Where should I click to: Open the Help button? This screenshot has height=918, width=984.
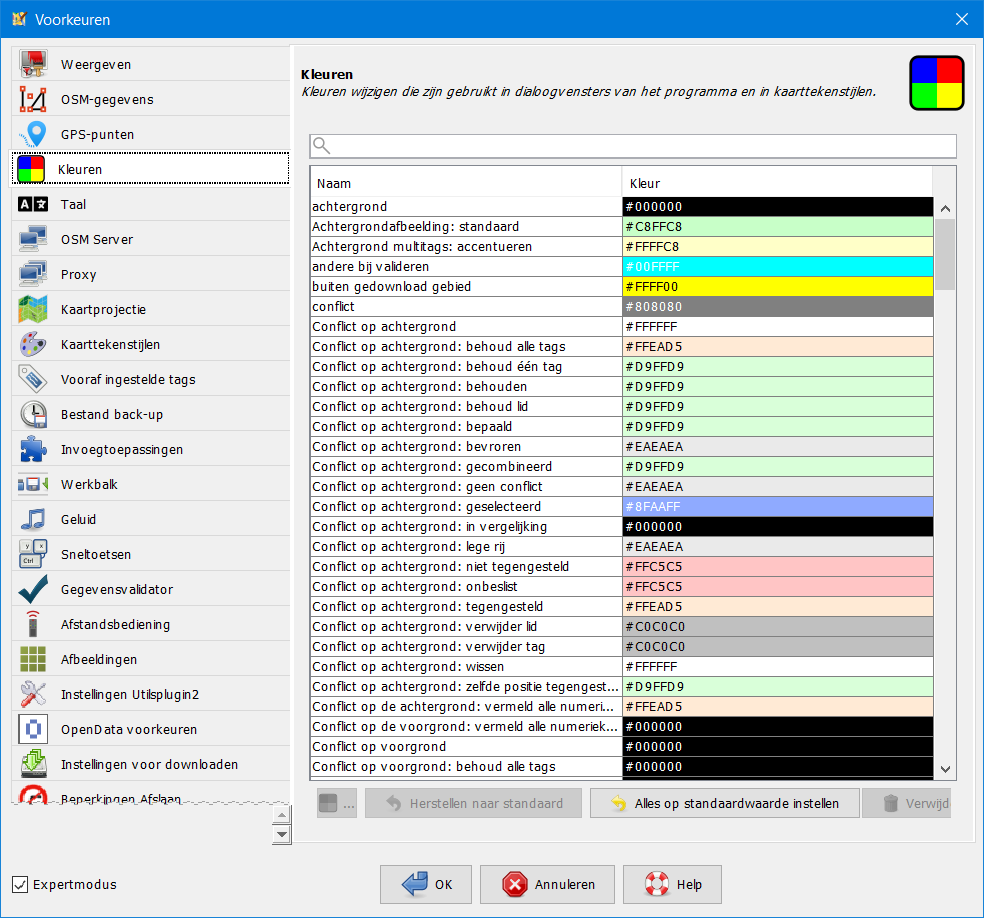coord(672,884)
